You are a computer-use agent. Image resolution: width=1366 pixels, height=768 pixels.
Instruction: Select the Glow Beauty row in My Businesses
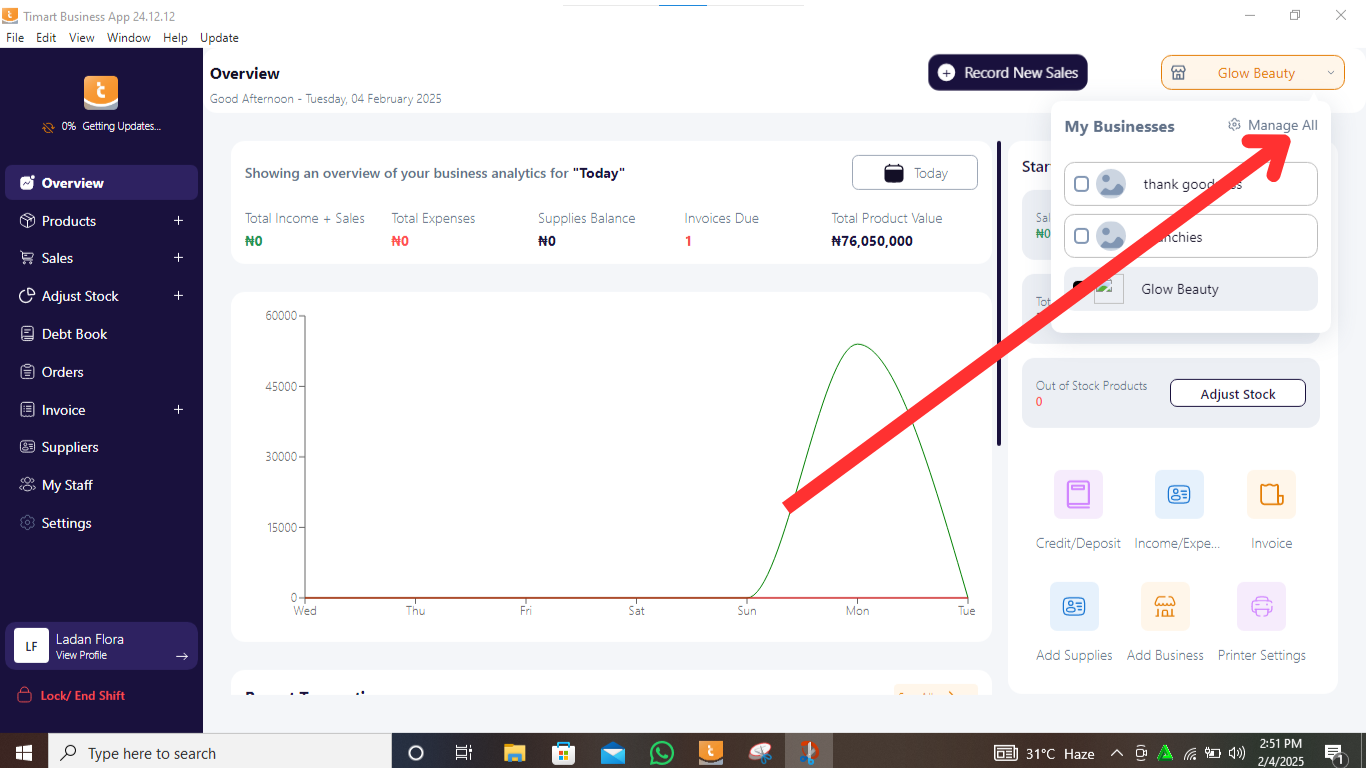coord(1191,289)
